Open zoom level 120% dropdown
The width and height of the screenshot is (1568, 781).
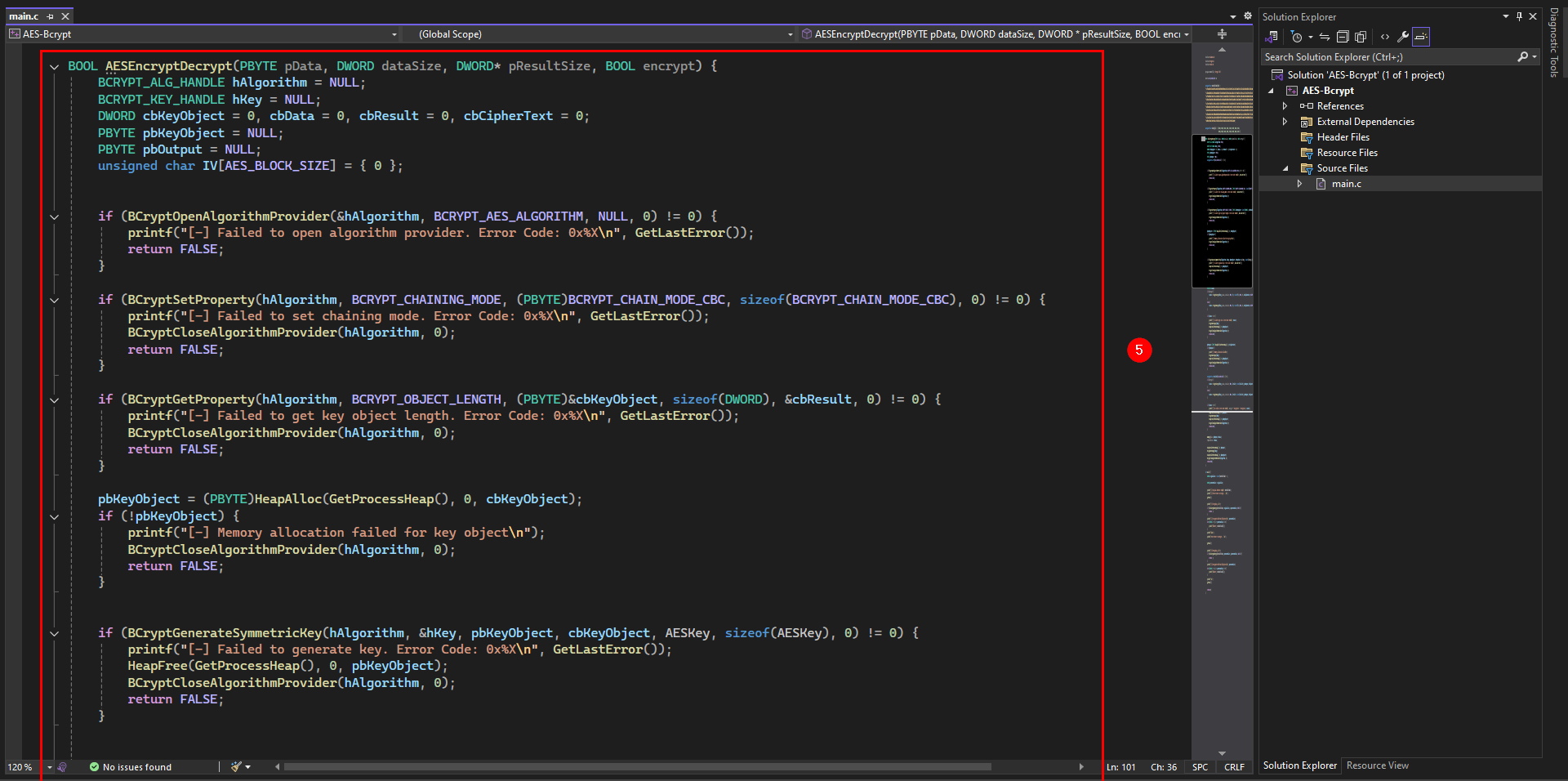pos(50,767)
